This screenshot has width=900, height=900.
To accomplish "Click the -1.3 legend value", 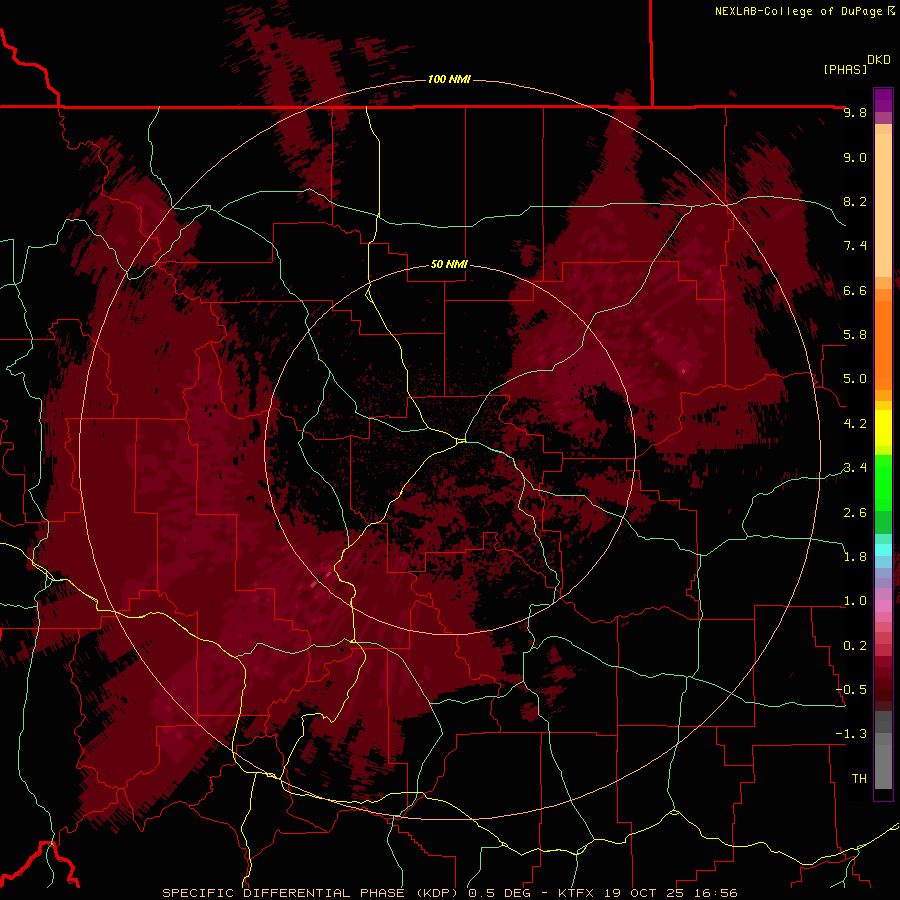I will click(851, 734).
